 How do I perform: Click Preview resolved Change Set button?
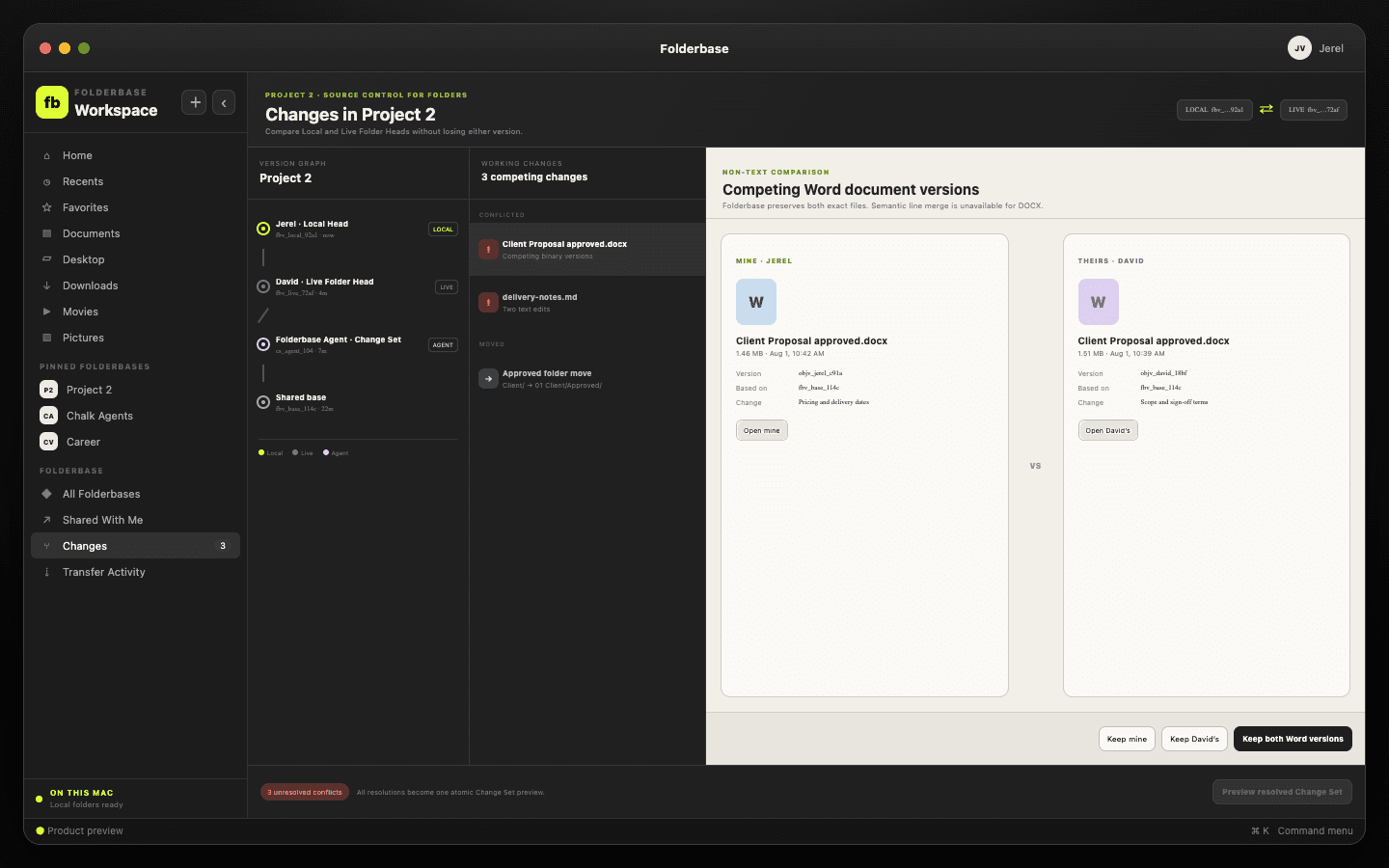click(x=1282, y=792)
